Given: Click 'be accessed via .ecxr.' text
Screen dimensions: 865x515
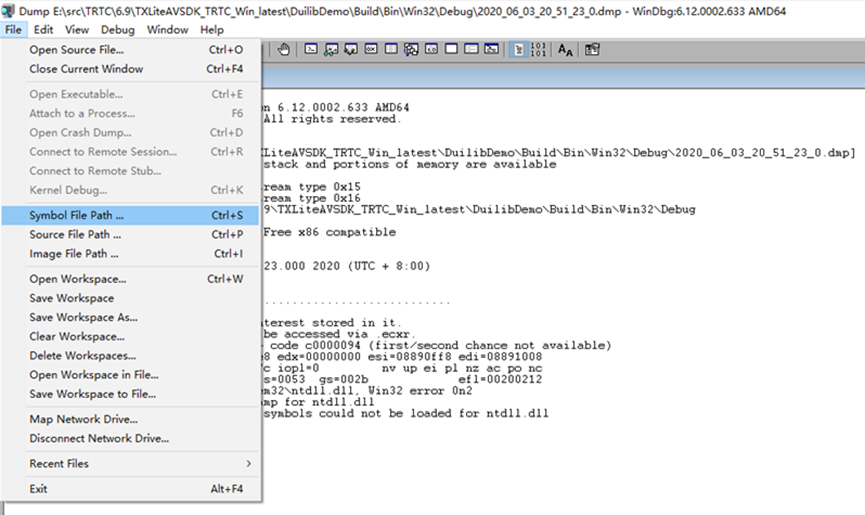Looking at the screenshot, I should coord(339,334).
